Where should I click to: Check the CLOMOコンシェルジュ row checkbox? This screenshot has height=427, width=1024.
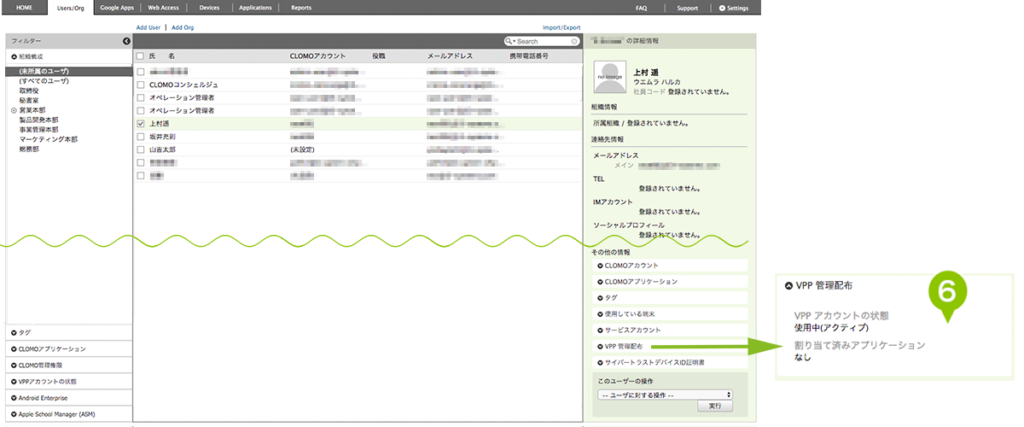(140, 85)
